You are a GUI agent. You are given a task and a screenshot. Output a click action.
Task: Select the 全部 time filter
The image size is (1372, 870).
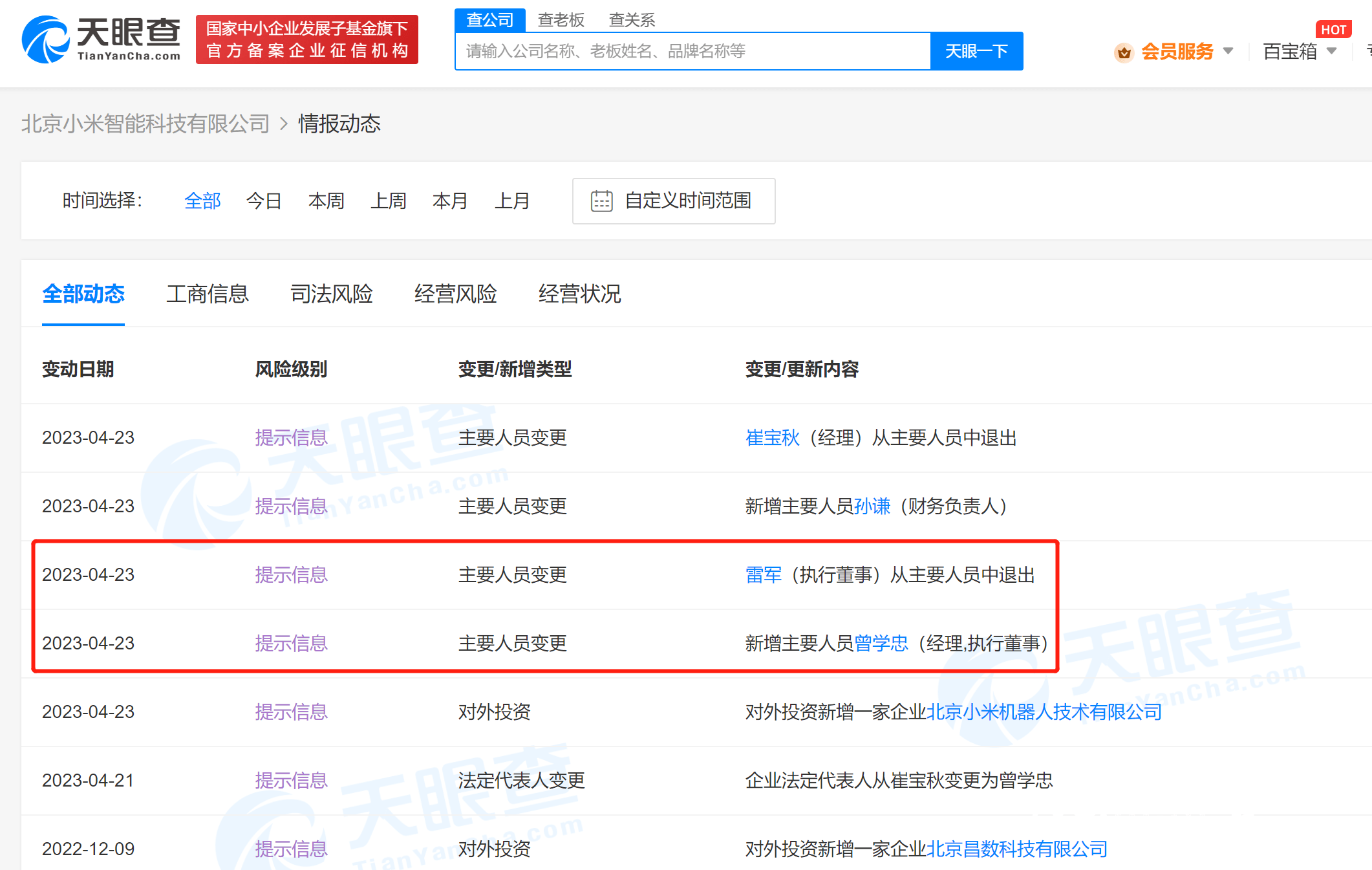[x=202, y=201]
